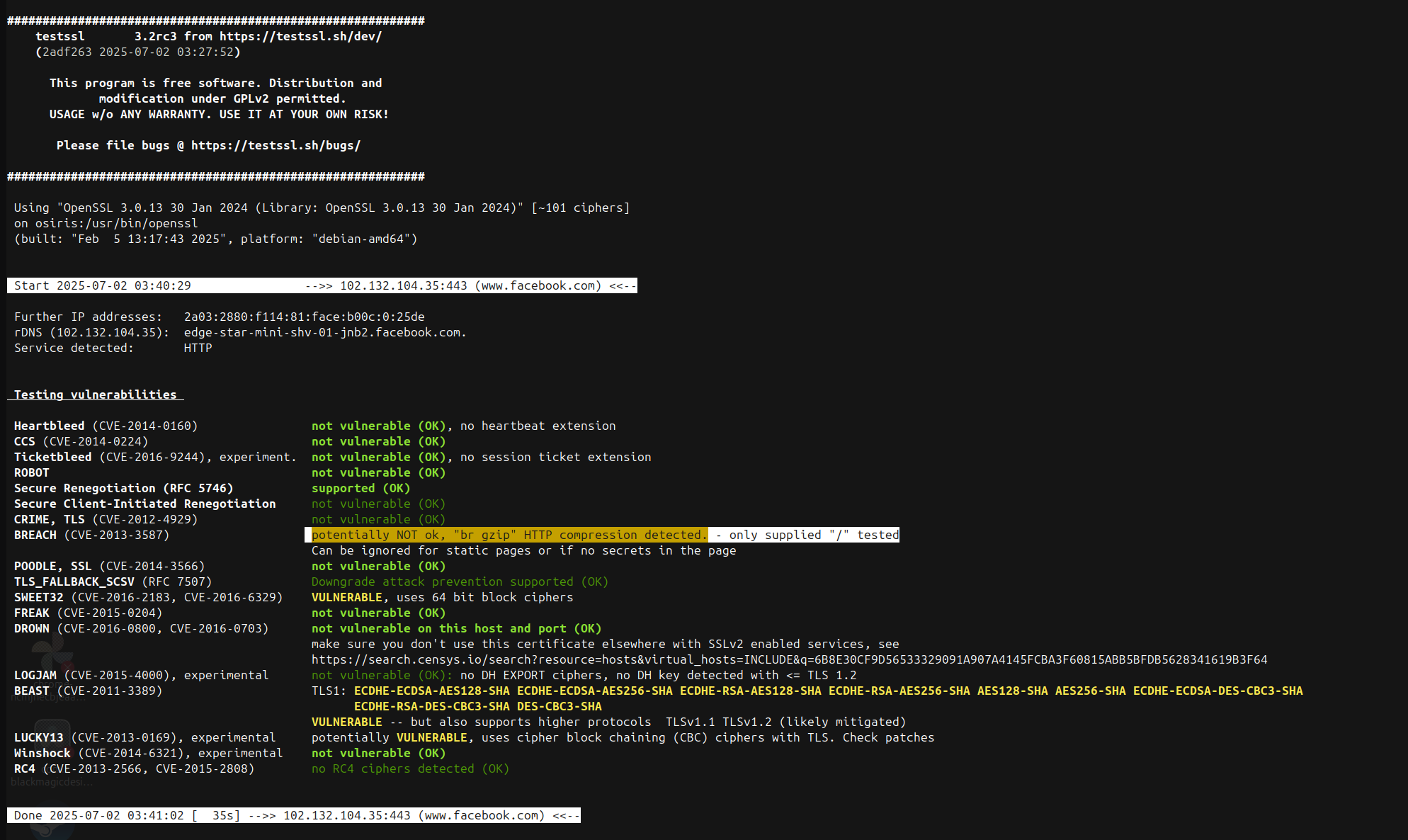Click the faint pinwheel chrome app desktop icon
Image resolution: width=1408 pixels, height=840 pixels.
(x=51, y=653)
